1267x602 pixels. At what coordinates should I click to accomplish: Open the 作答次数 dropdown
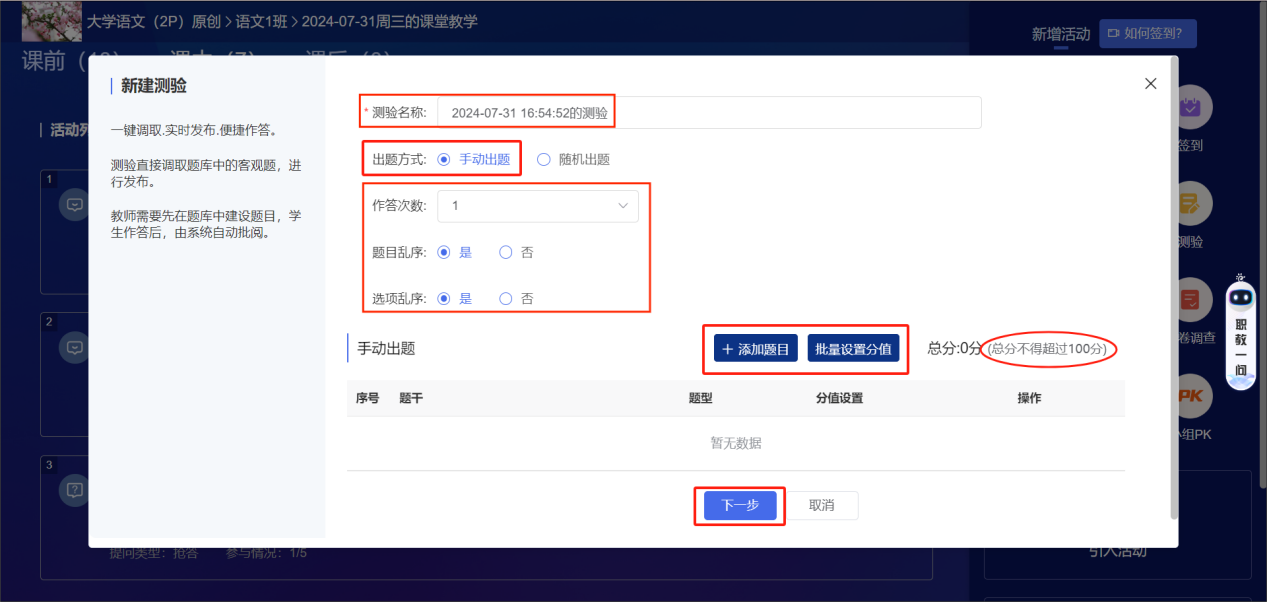tap(537, 206)
